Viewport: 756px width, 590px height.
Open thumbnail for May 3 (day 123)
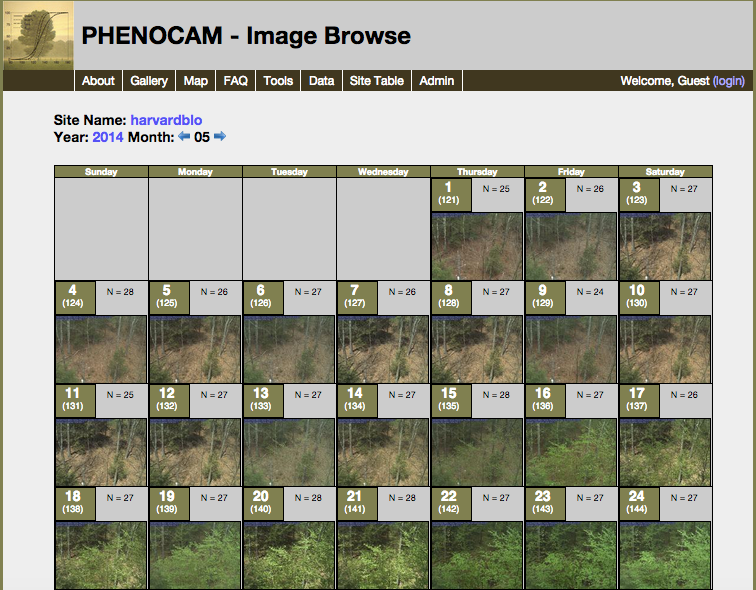point(665,246)
